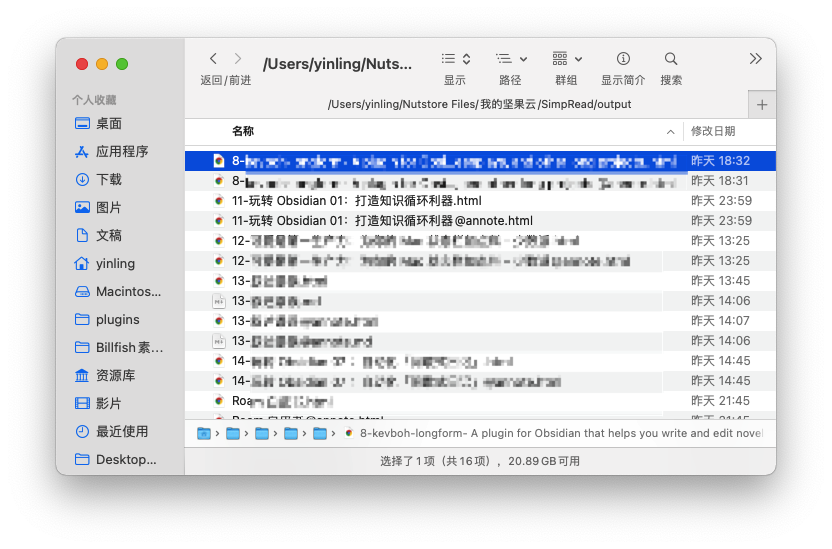This screenshot has height=549, width=832.
Task: Toggle sort direction caret in header
Action: click(671, 132)
